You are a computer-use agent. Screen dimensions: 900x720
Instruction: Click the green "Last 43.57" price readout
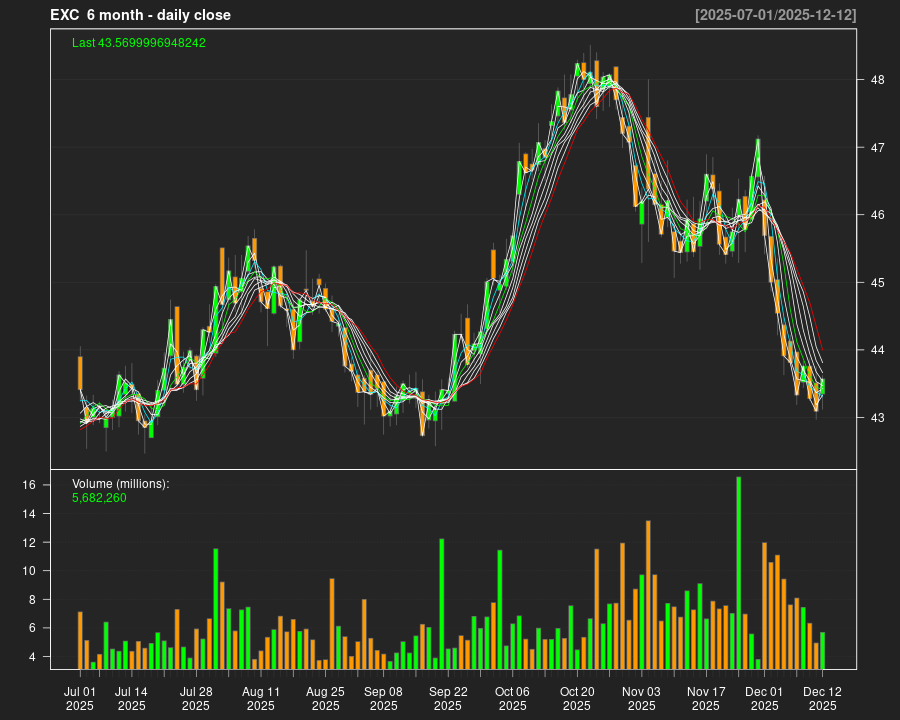pyautogui.click(x=139, y=43)
